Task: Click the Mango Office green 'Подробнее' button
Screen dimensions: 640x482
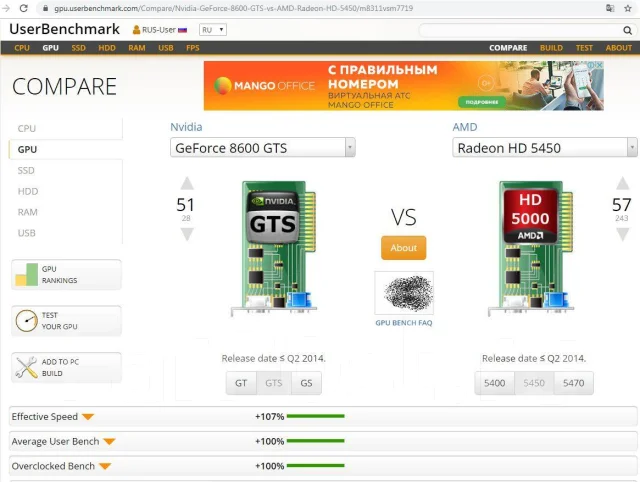Action: click(482, 102)
